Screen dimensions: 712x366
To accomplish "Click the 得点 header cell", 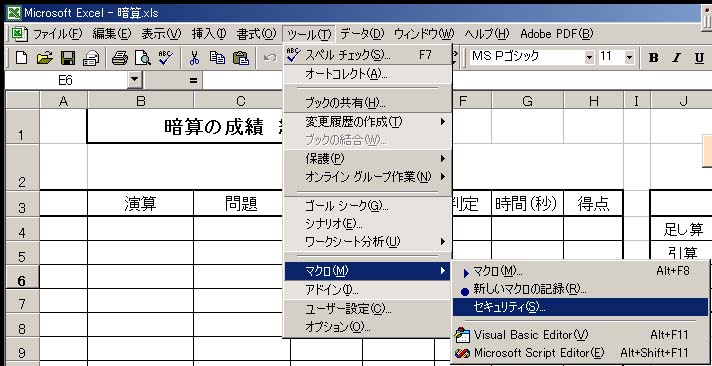I will click(593, 204).
